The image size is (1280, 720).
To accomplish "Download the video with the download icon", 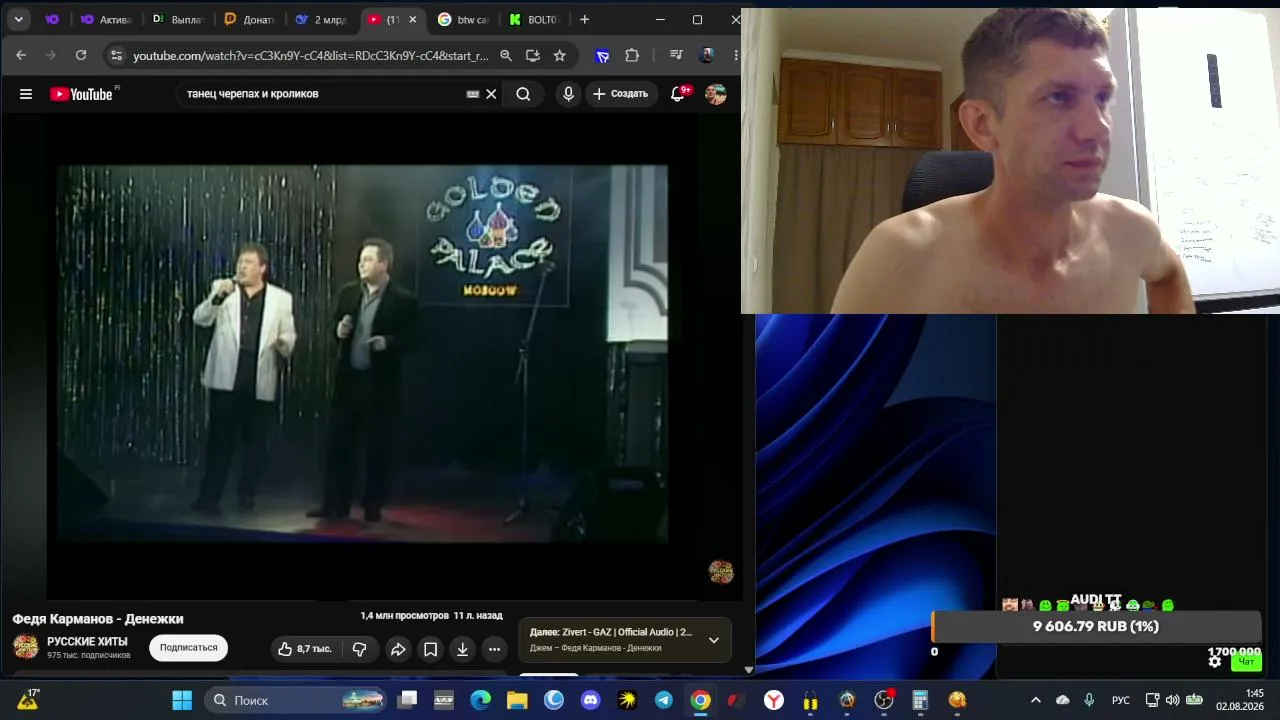I will (x=462, y=649).
